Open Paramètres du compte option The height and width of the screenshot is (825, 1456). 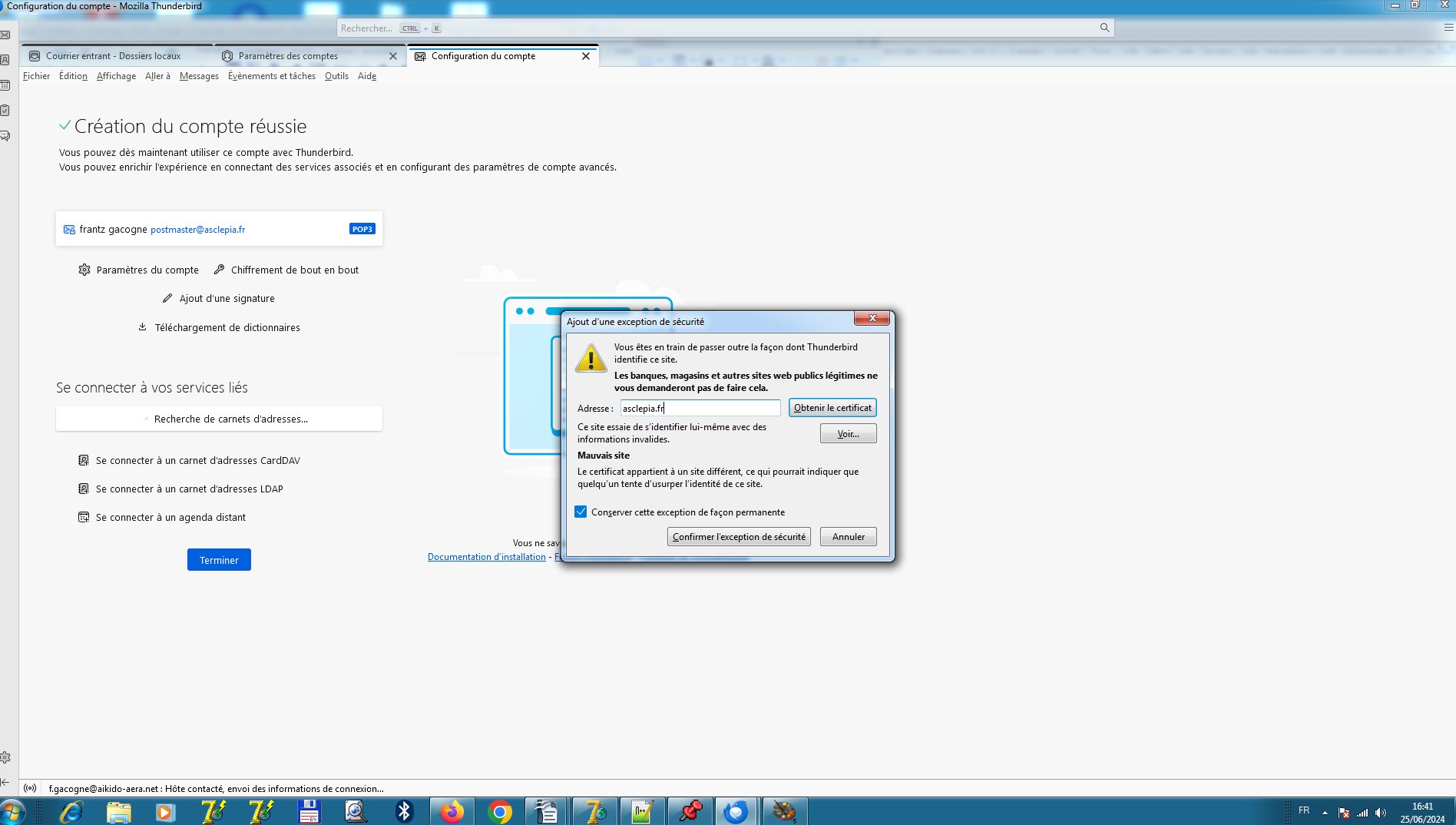[139, 270]
